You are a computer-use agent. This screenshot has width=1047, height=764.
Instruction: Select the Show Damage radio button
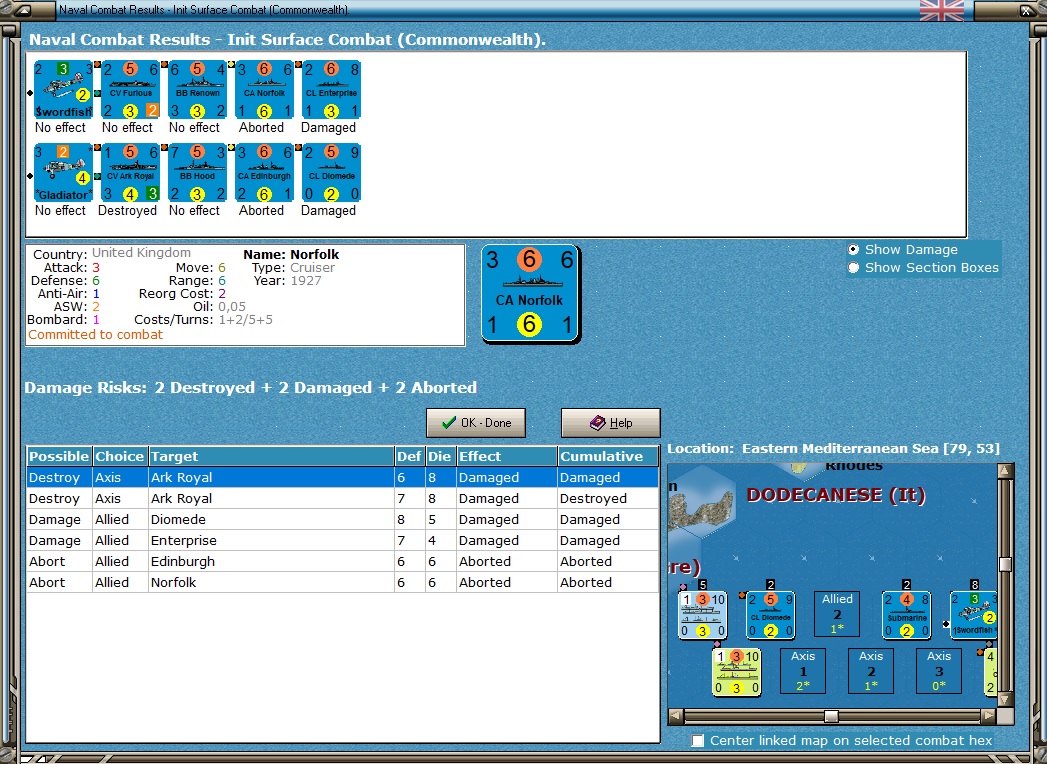(853, 250)
